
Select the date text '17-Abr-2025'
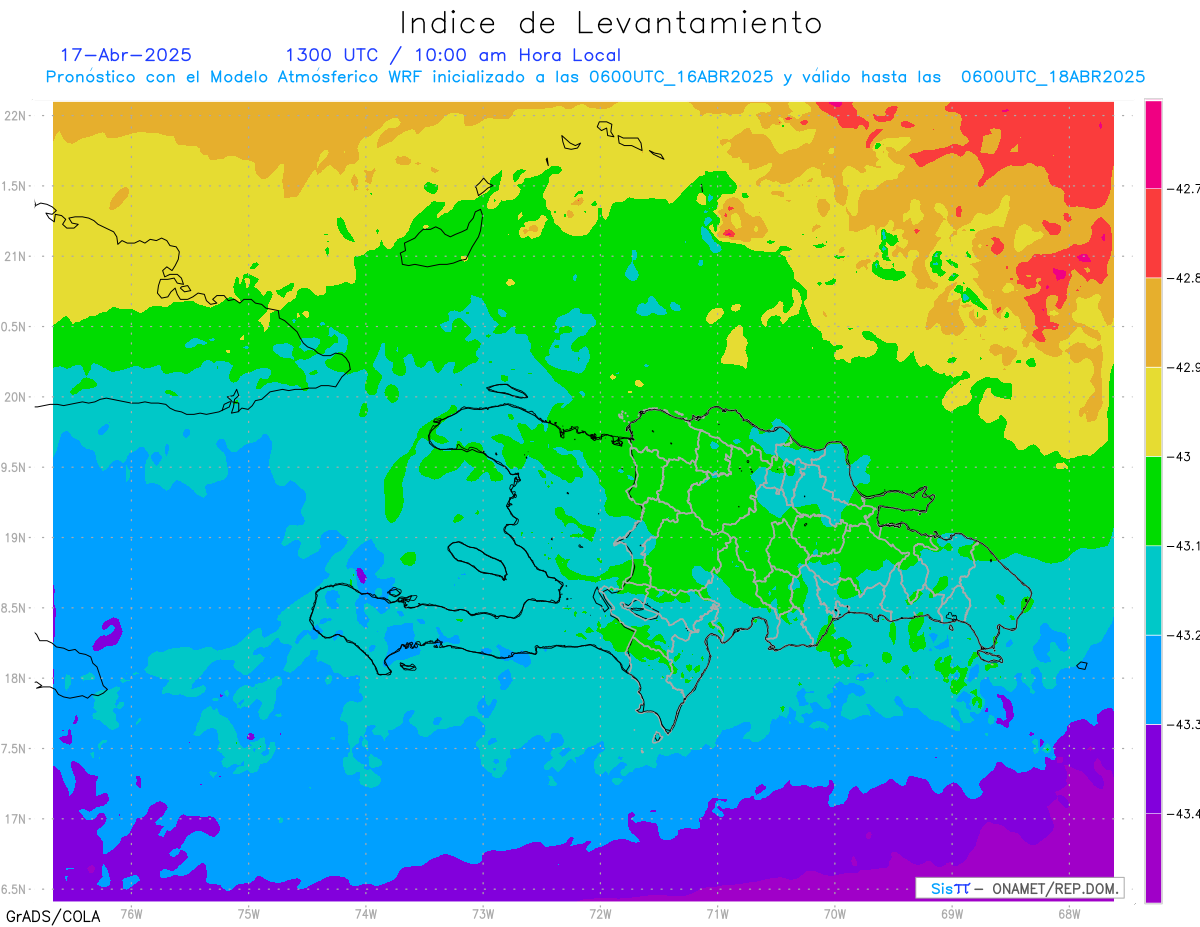(126, 55)
